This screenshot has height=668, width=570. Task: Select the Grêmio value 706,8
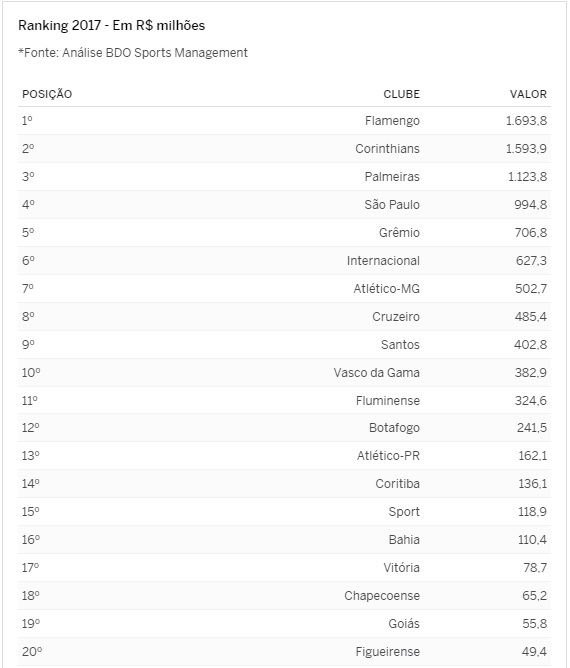pos(531,233)
